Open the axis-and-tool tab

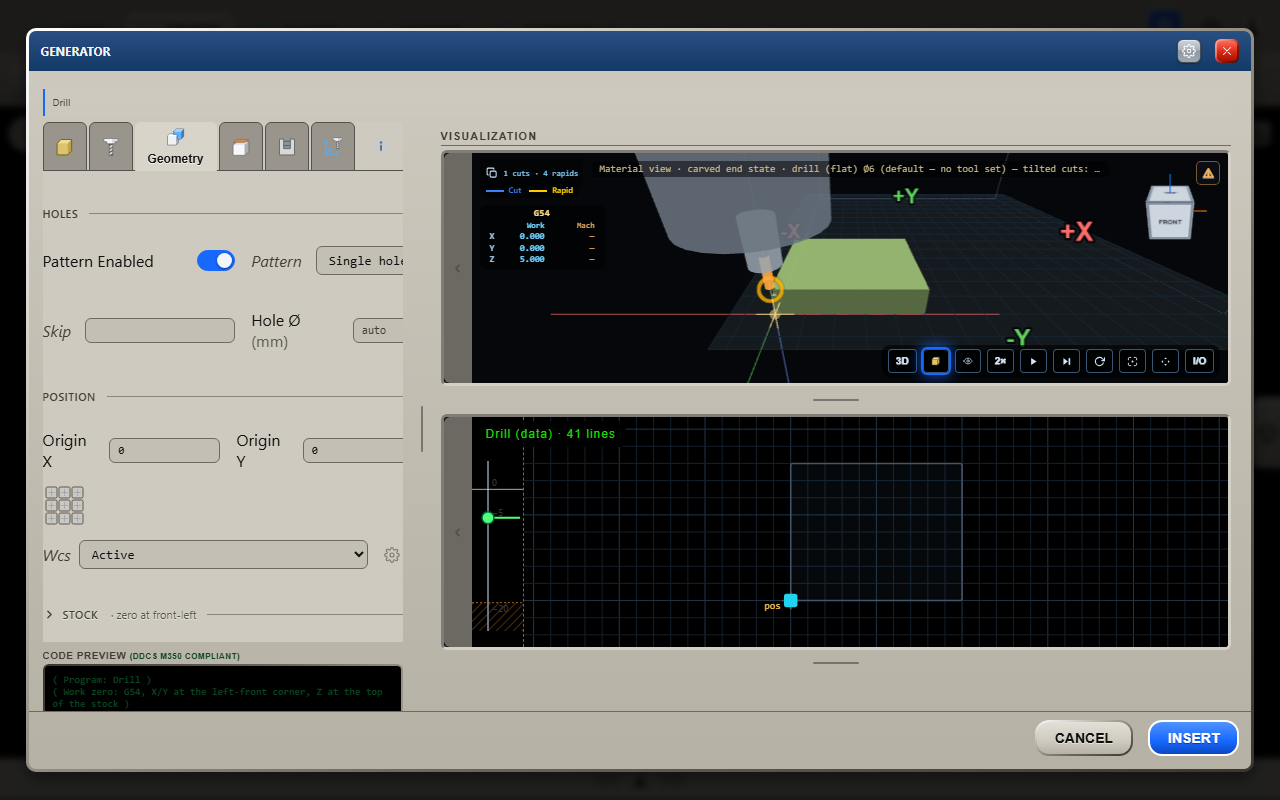[x=333, y=147]
